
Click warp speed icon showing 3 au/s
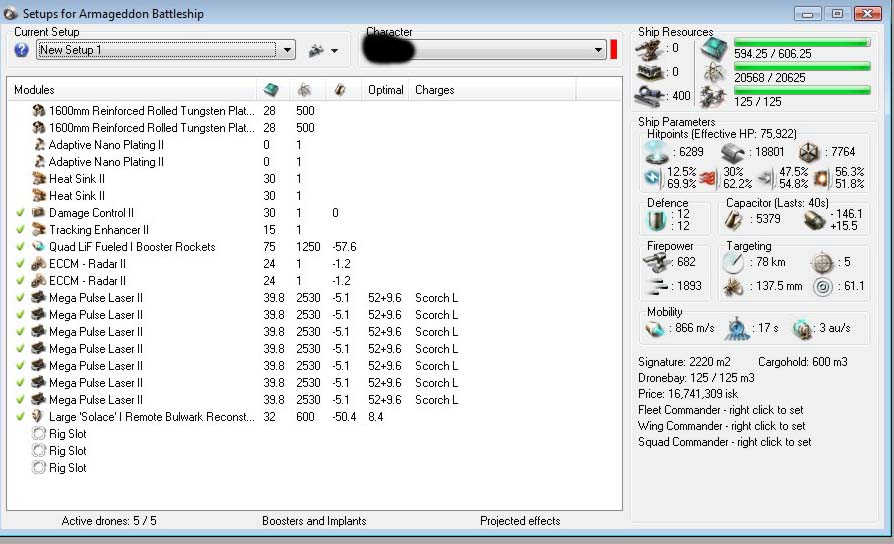[802, 329]
